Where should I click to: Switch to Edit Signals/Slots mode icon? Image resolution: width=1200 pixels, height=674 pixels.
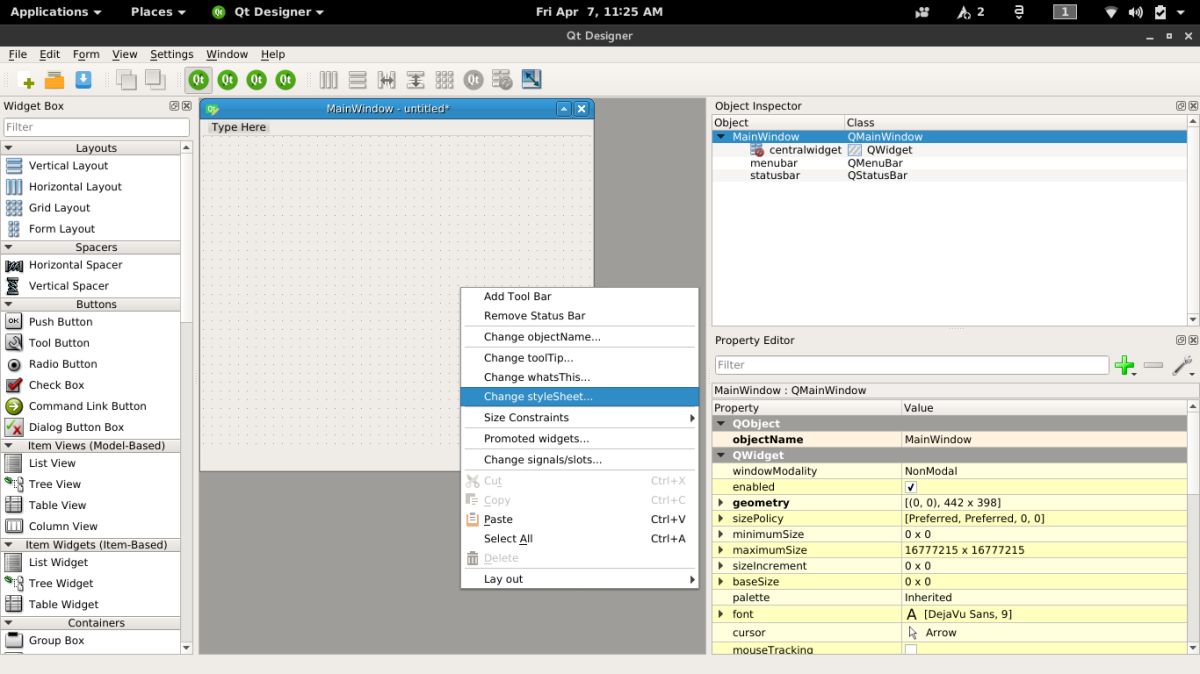click(x=228, y=80)
